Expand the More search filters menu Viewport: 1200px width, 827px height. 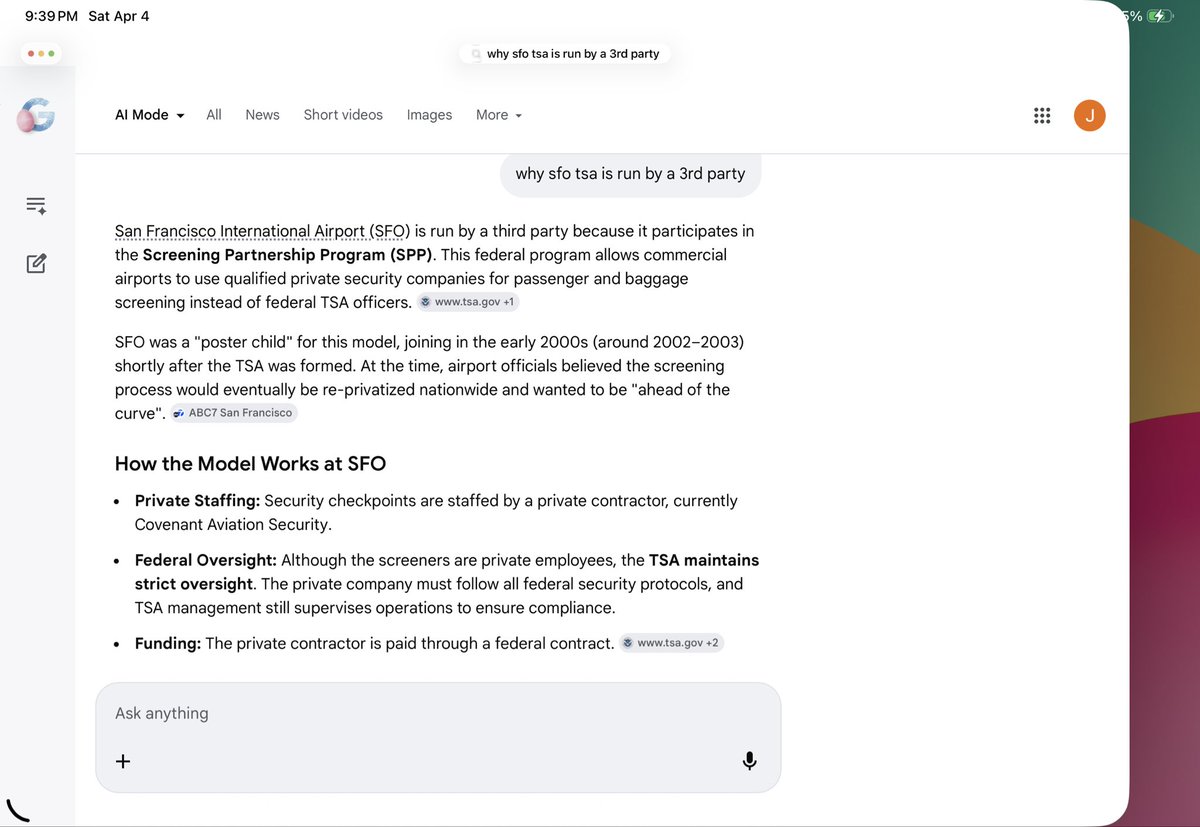(x=499, y=115)
